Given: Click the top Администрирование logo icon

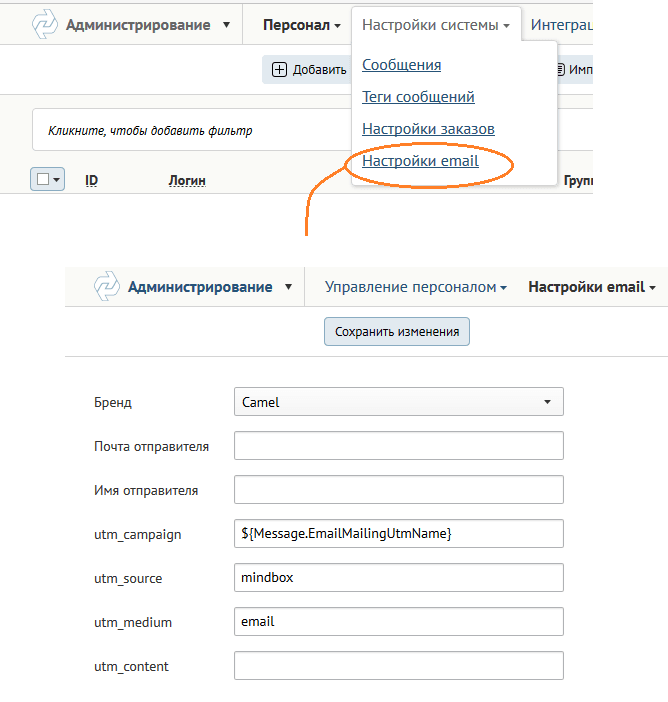Looking at the screenshot, I should [x=45, y=24].
